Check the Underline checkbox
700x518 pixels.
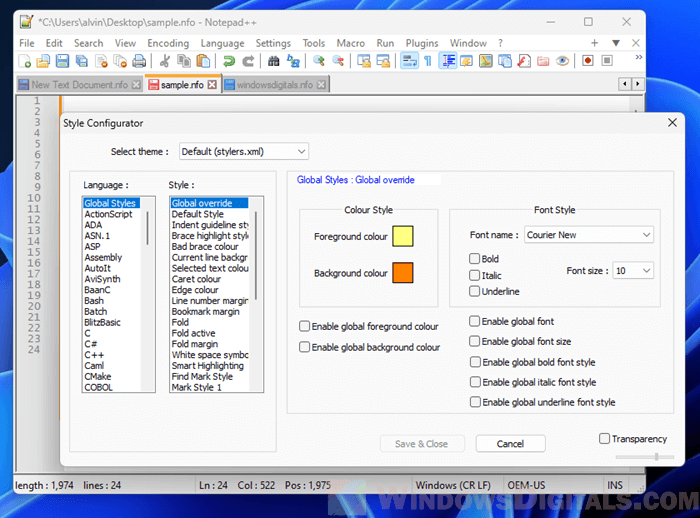coord(474,291)
